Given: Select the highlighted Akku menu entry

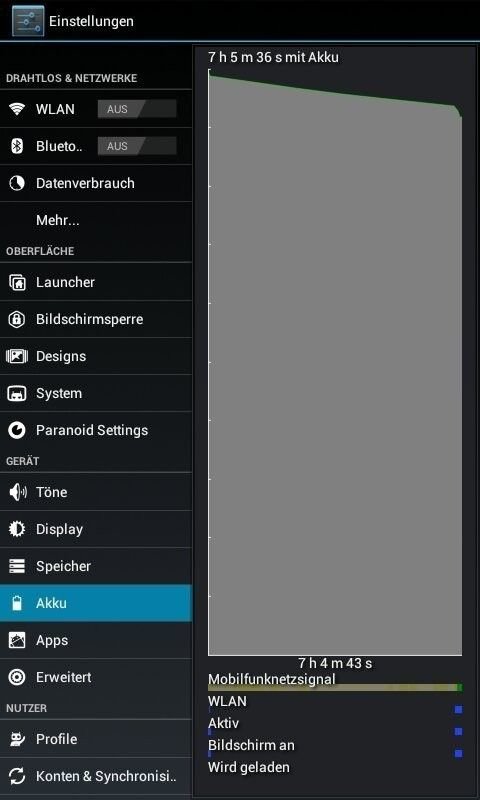Looking at the screenshot, I should click(96, 603).
